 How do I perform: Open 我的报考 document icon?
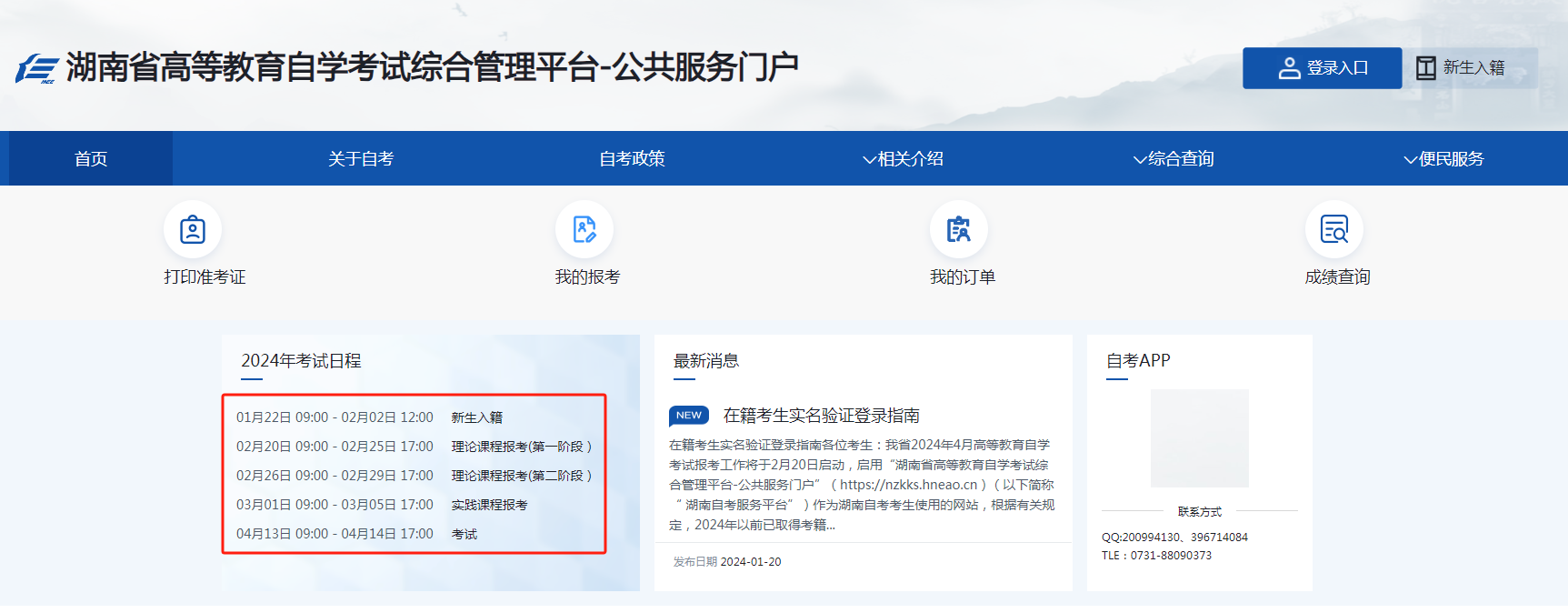(584, 229)
